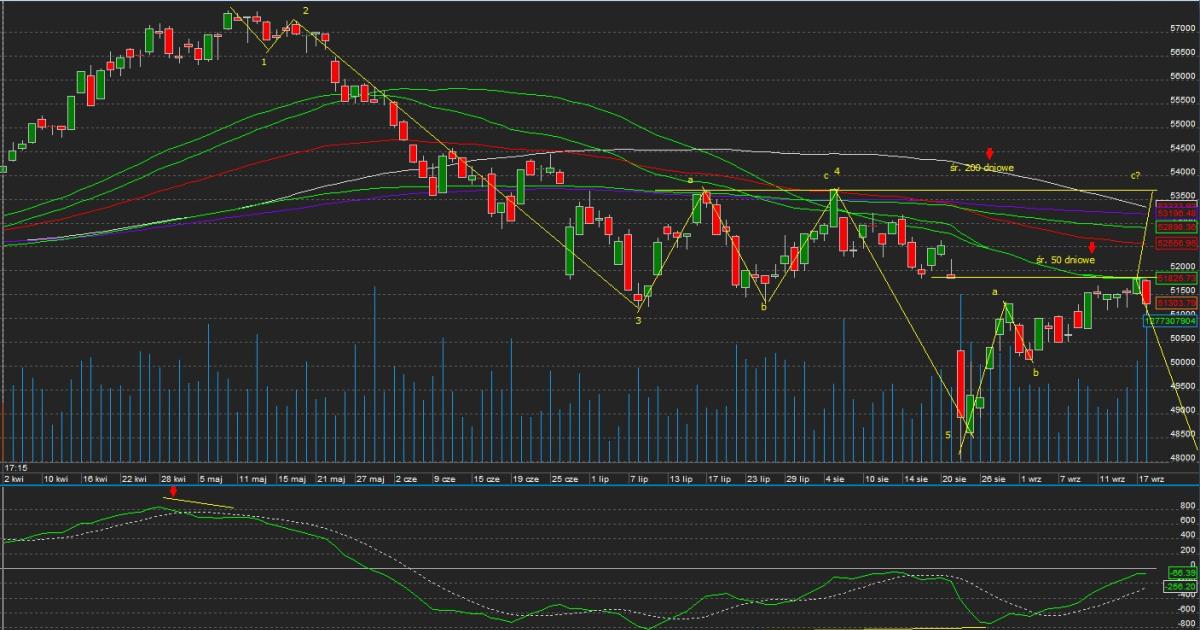Click the '17:15' time label

(x=14, y=467)
